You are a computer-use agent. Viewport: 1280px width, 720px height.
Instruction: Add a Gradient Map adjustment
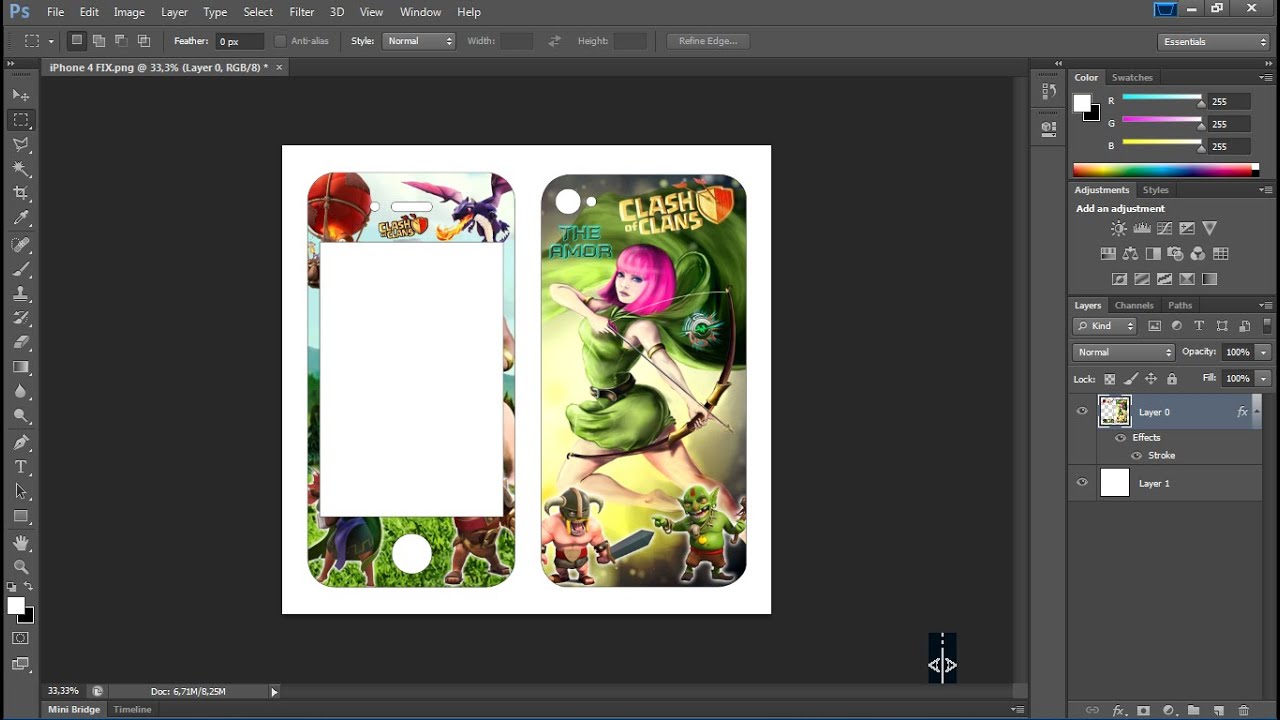pos(1209,279)
